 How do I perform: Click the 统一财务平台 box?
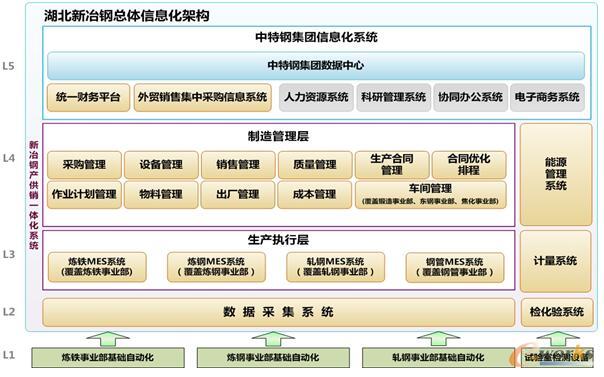88,97
